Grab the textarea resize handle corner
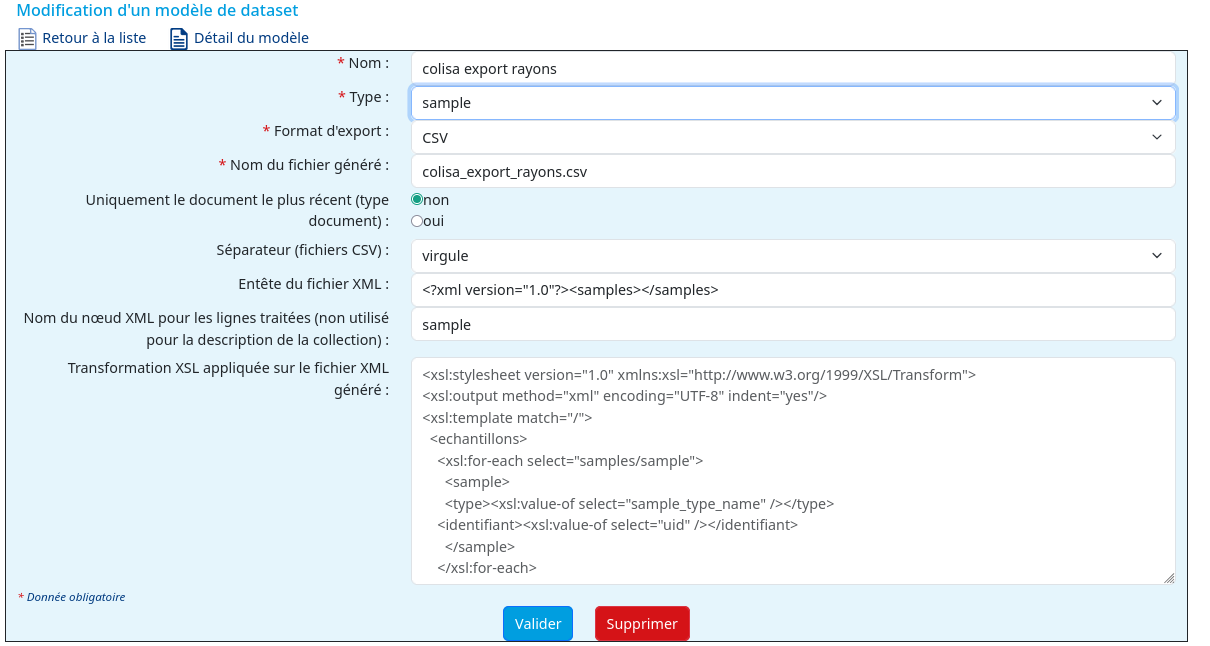 click(x=1169, y=578)
